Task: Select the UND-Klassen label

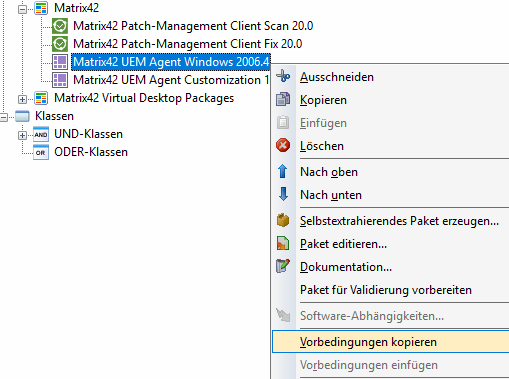Action: pos(88,134)
